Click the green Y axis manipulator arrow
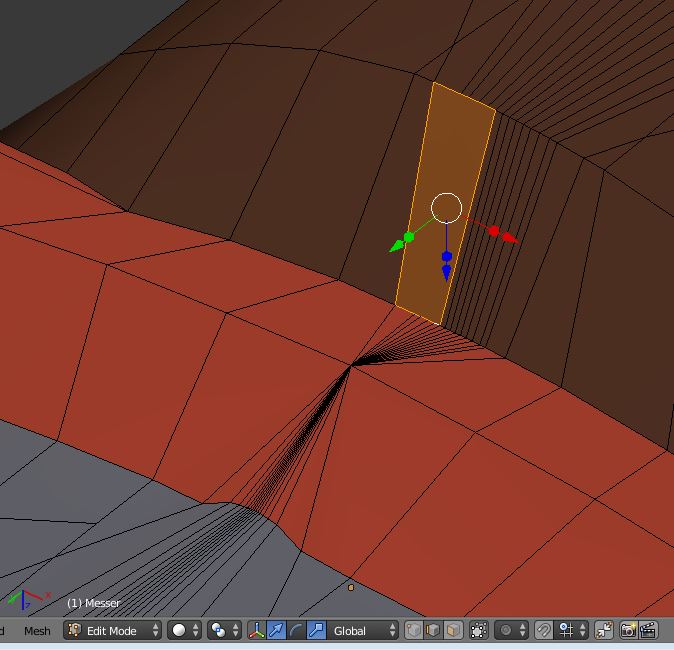This screenshot has width=674, height=650. coord(397,246)
